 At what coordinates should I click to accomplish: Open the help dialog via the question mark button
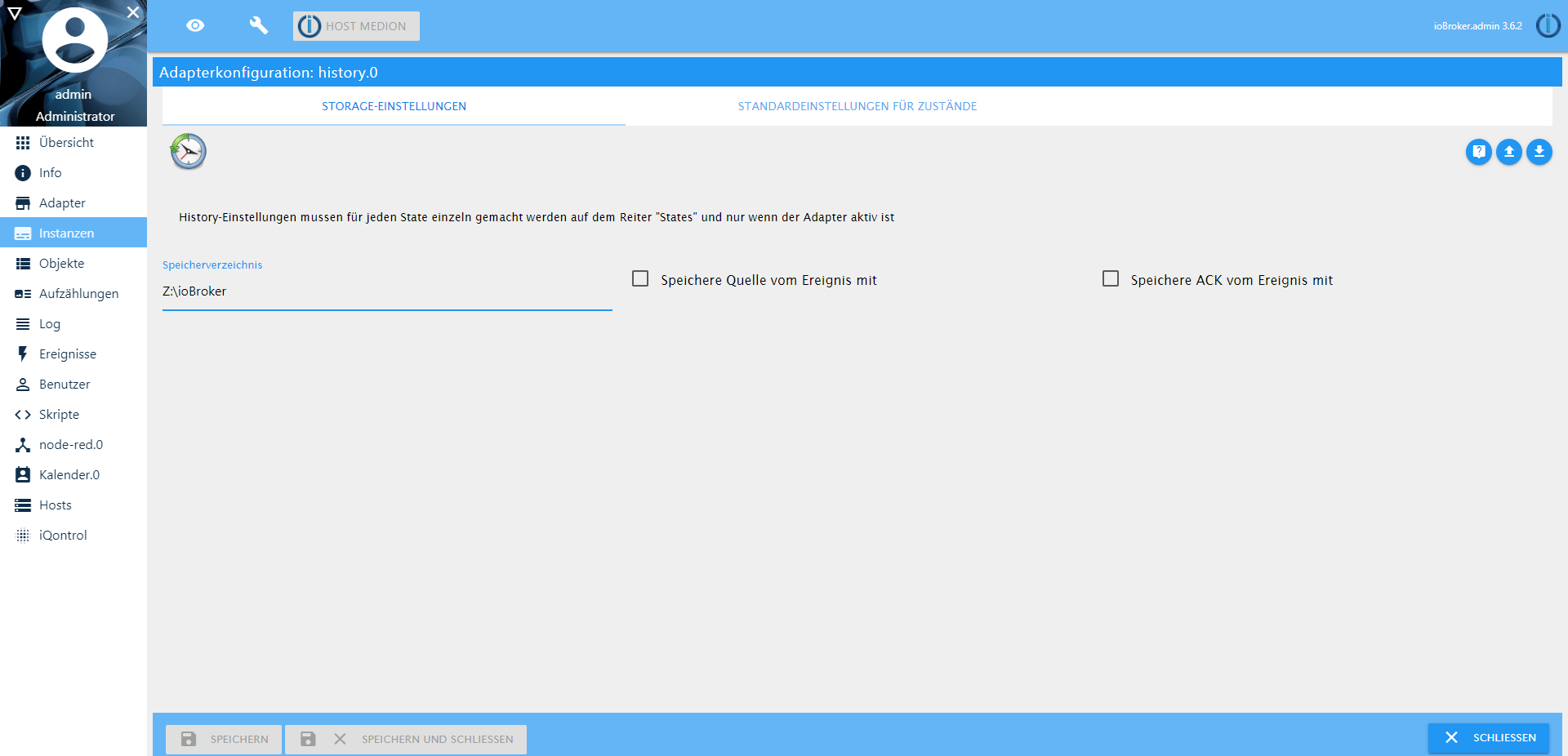1478,152
